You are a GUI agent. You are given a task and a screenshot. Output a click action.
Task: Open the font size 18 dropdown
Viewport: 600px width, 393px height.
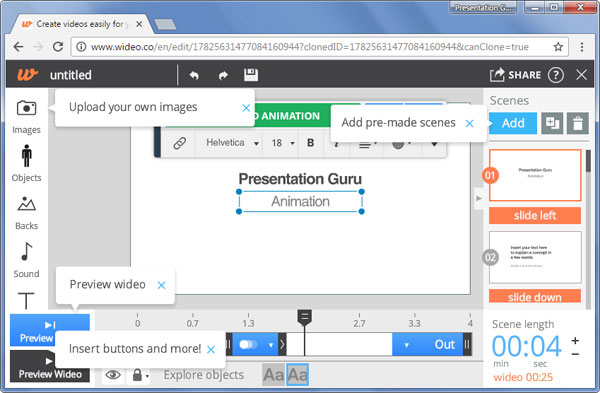tap(282, 143)
